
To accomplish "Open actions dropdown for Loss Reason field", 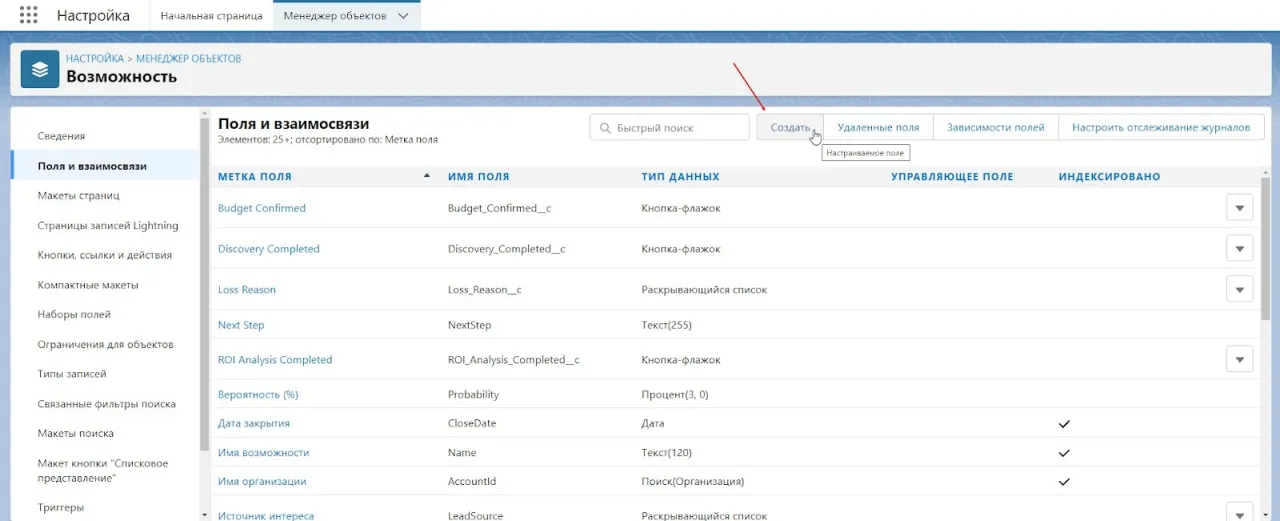I will tap(1239, 290).
